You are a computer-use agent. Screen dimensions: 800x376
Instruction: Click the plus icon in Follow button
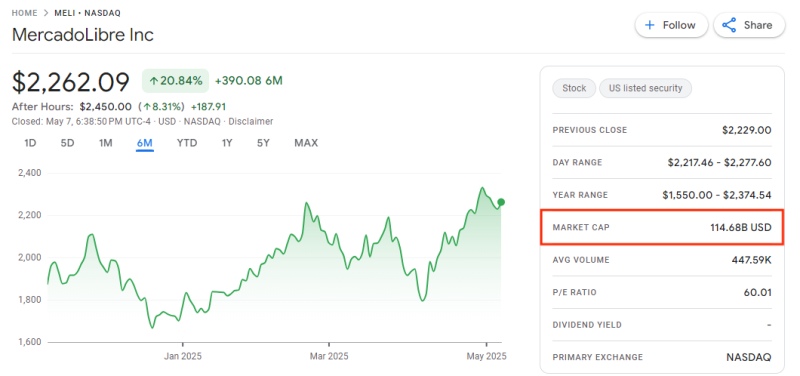point(649,25)
